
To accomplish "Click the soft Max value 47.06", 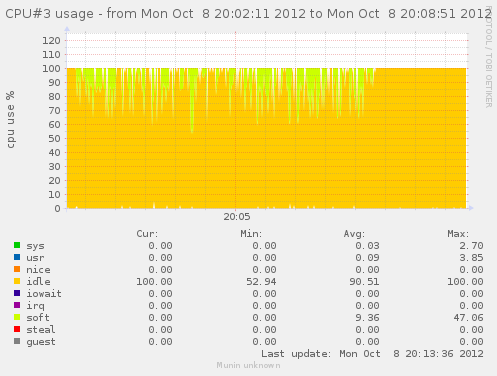I will [x=468, y=318].
